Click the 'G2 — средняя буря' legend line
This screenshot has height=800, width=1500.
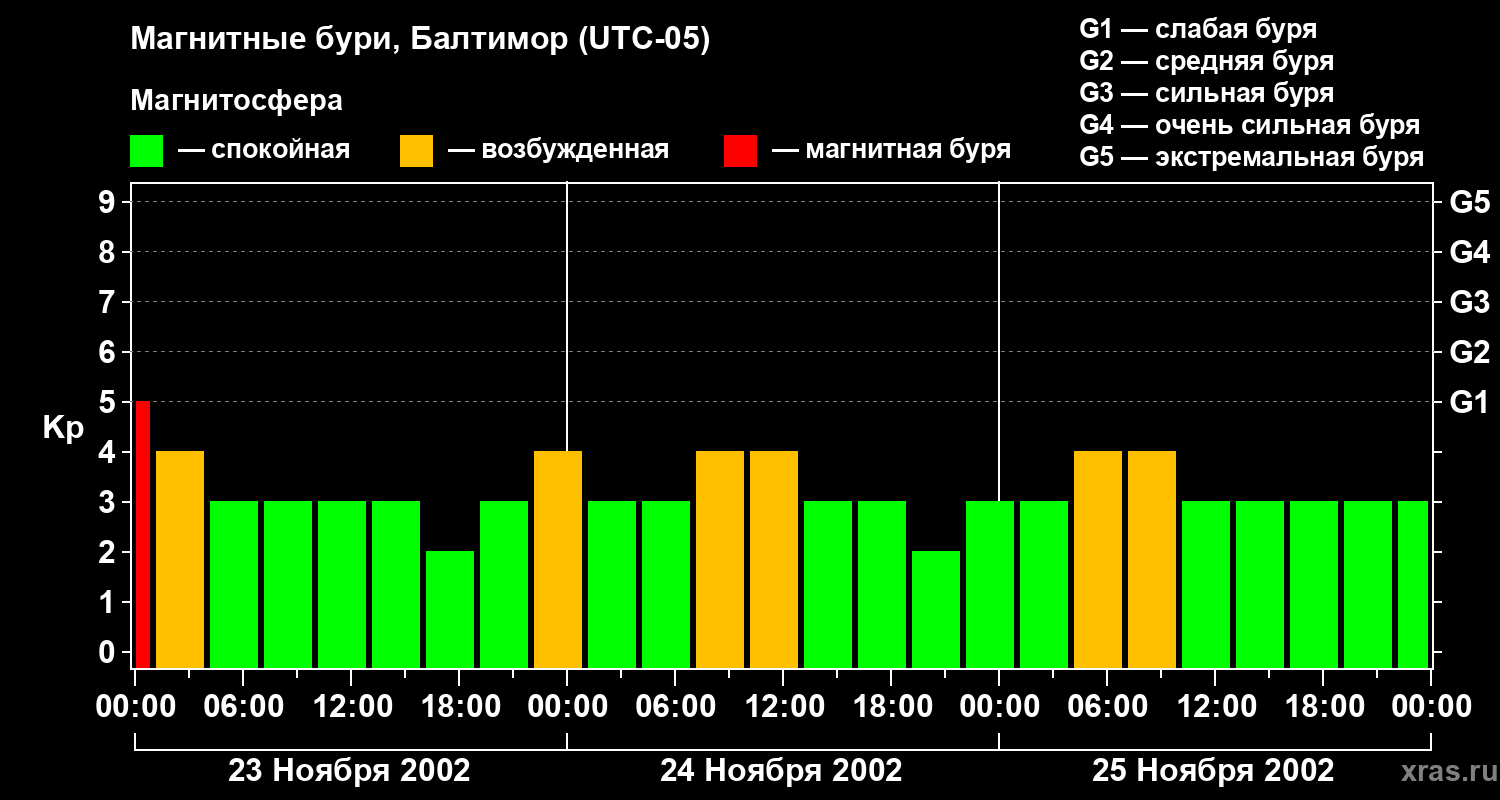pos(1206,61)
